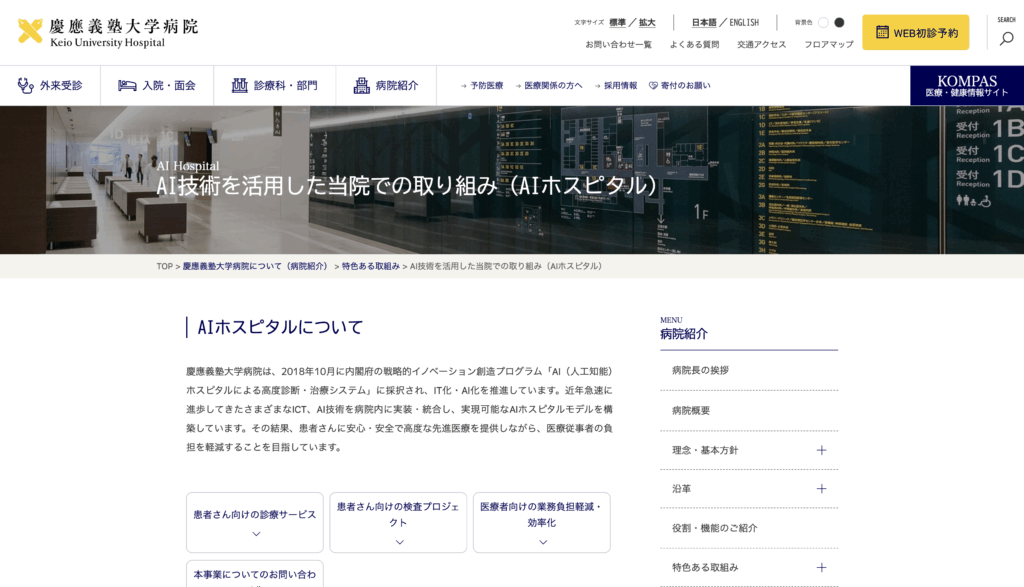Expand the 特色ある取組み sidebar section
Image resolution: width=1024 pixels, height=587 pixels.
(x=821, y=567)
